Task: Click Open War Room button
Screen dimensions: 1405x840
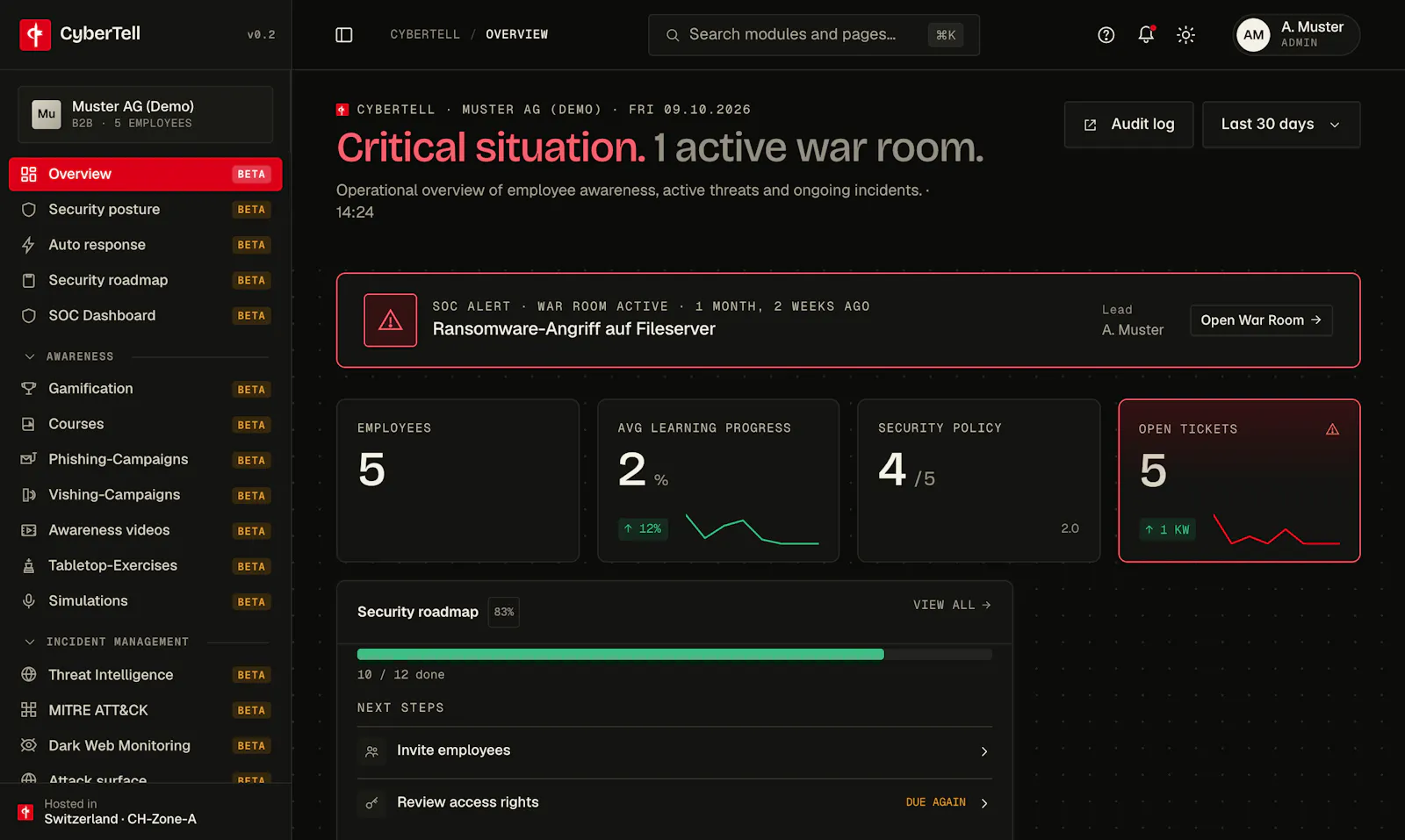Action: point(1261,320)
